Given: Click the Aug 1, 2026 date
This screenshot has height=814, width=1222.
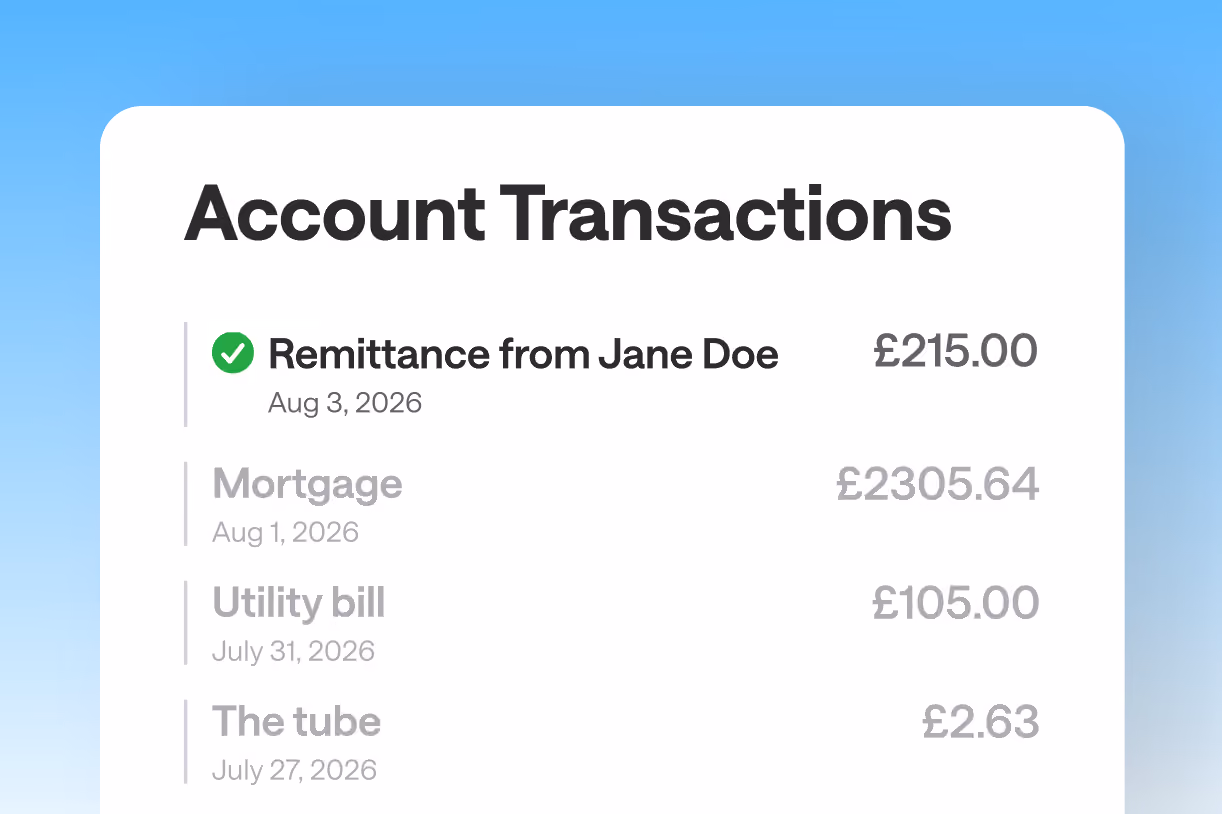Looking at the screenshot, I should pos(285,532).
